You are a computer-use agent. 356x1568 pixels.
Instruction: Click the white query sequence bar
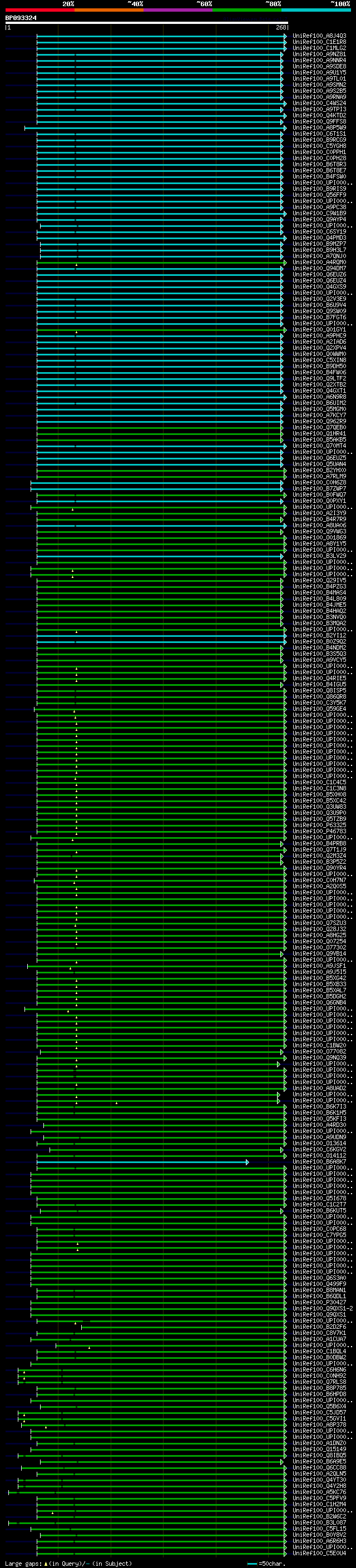point(147,23)
